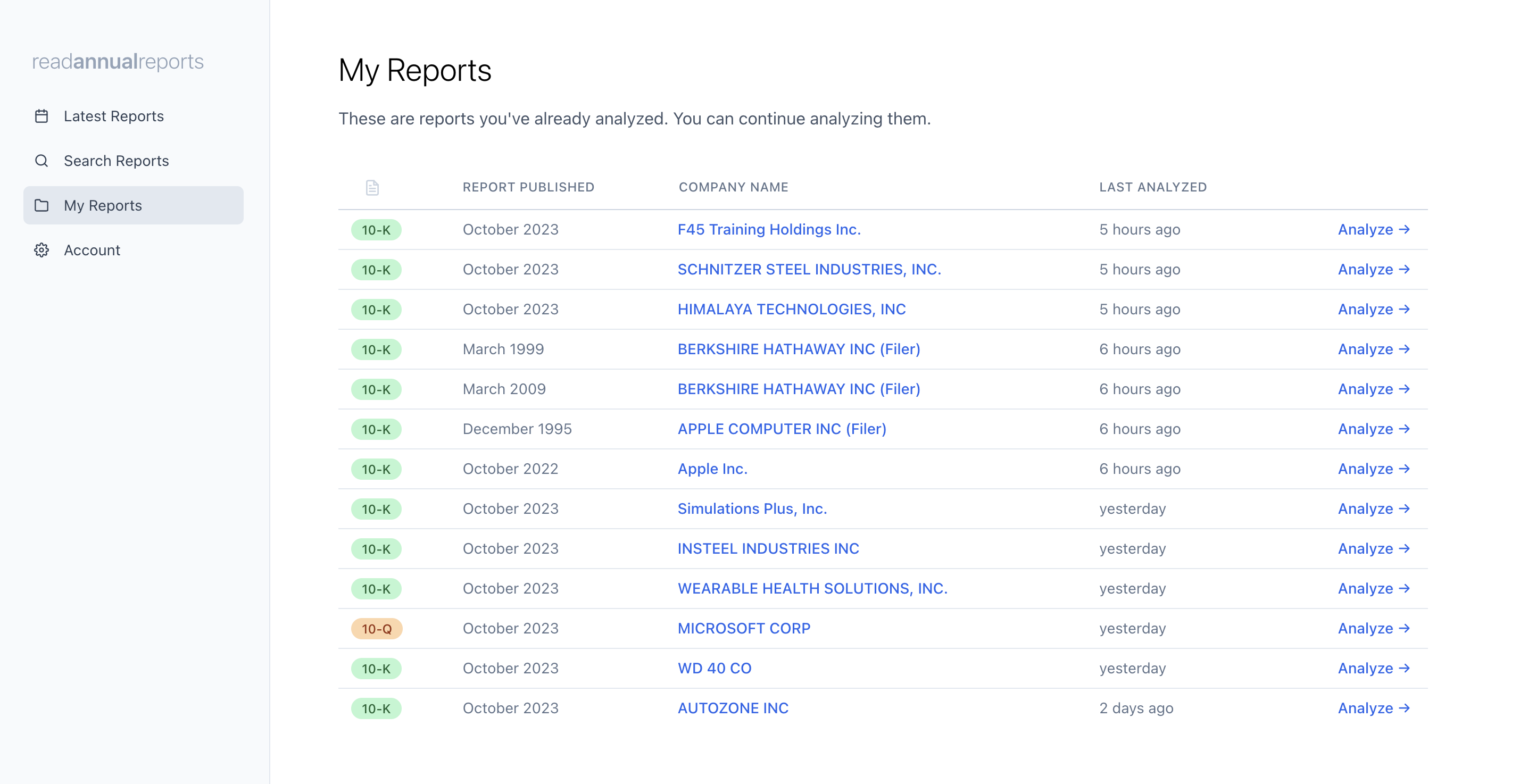The height and width of the screenshot is (784, 1528).
Task: Click the document icon in table header
Action: 372,187
